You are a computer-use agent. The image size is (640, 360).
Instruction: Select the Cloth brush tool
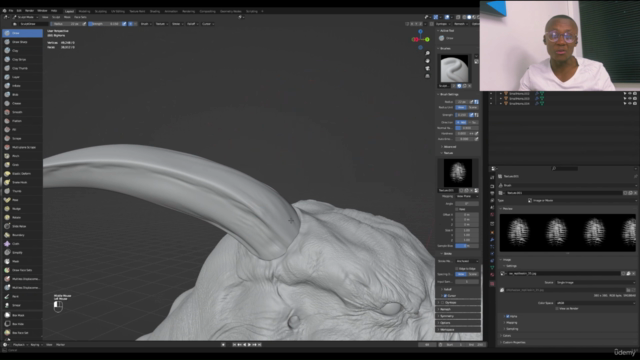click(22, 244)
